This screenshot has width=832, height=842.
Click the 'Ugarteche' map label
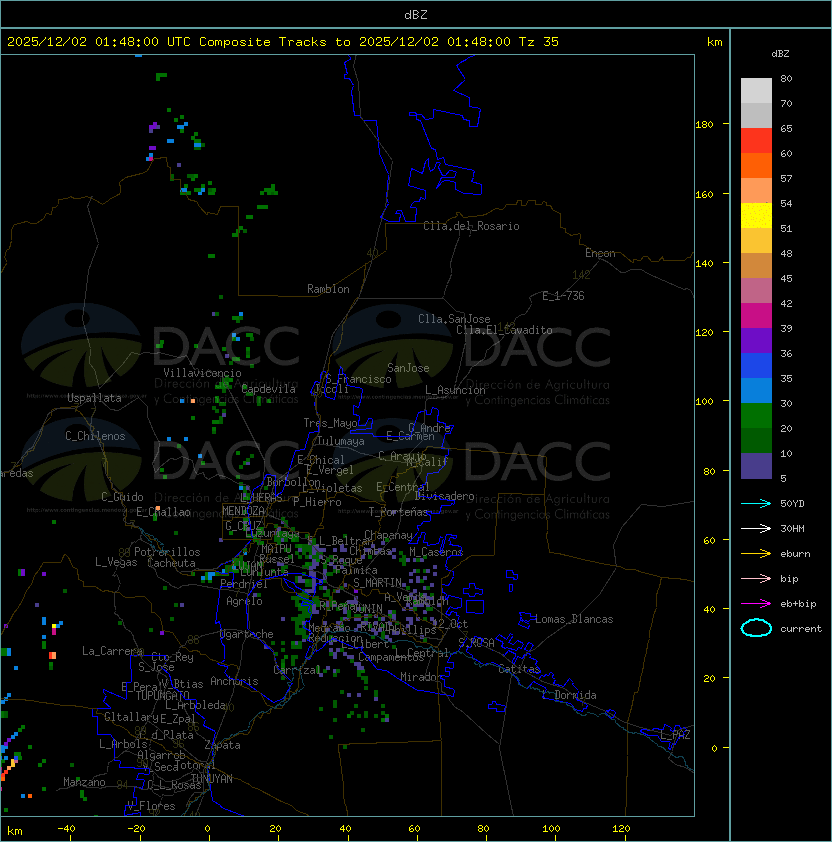[247, 634]
